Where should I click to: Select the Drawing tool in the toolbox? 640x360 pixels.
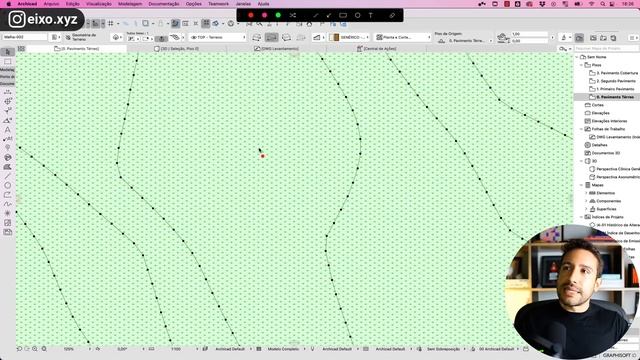pyautogui.click(x=7, y=232)
